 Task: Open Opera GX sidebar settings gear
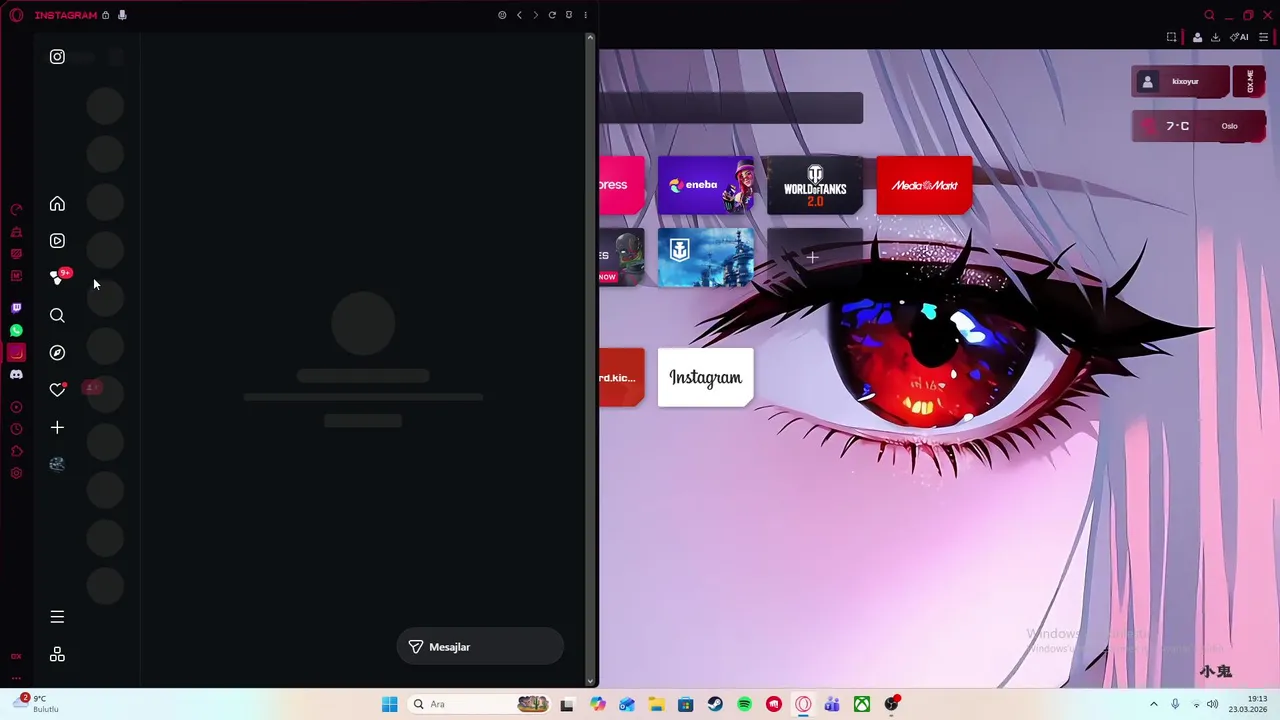coord(16,473)
